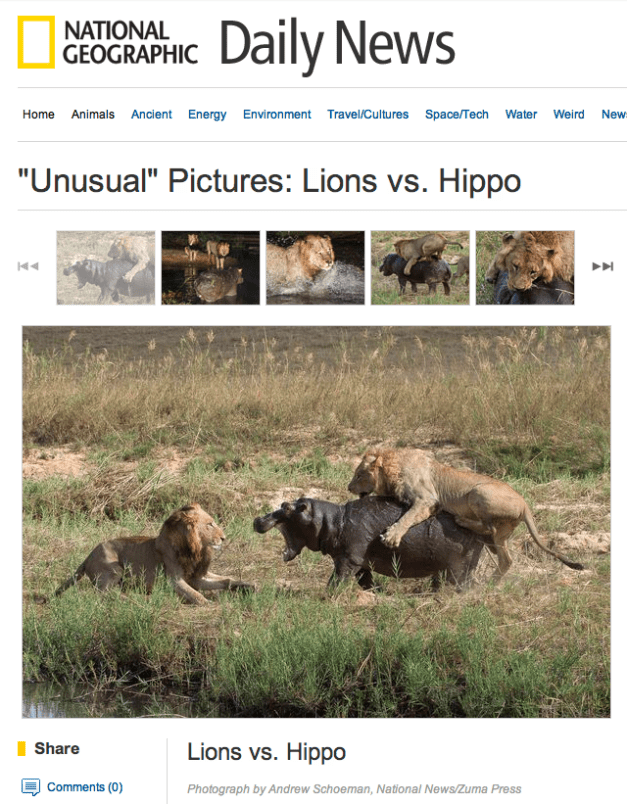Image resolution: width=627 pixels, height=804 pixels.
Task: Click the main lions vs. hippo photo
Action: [x=316, y=521]
